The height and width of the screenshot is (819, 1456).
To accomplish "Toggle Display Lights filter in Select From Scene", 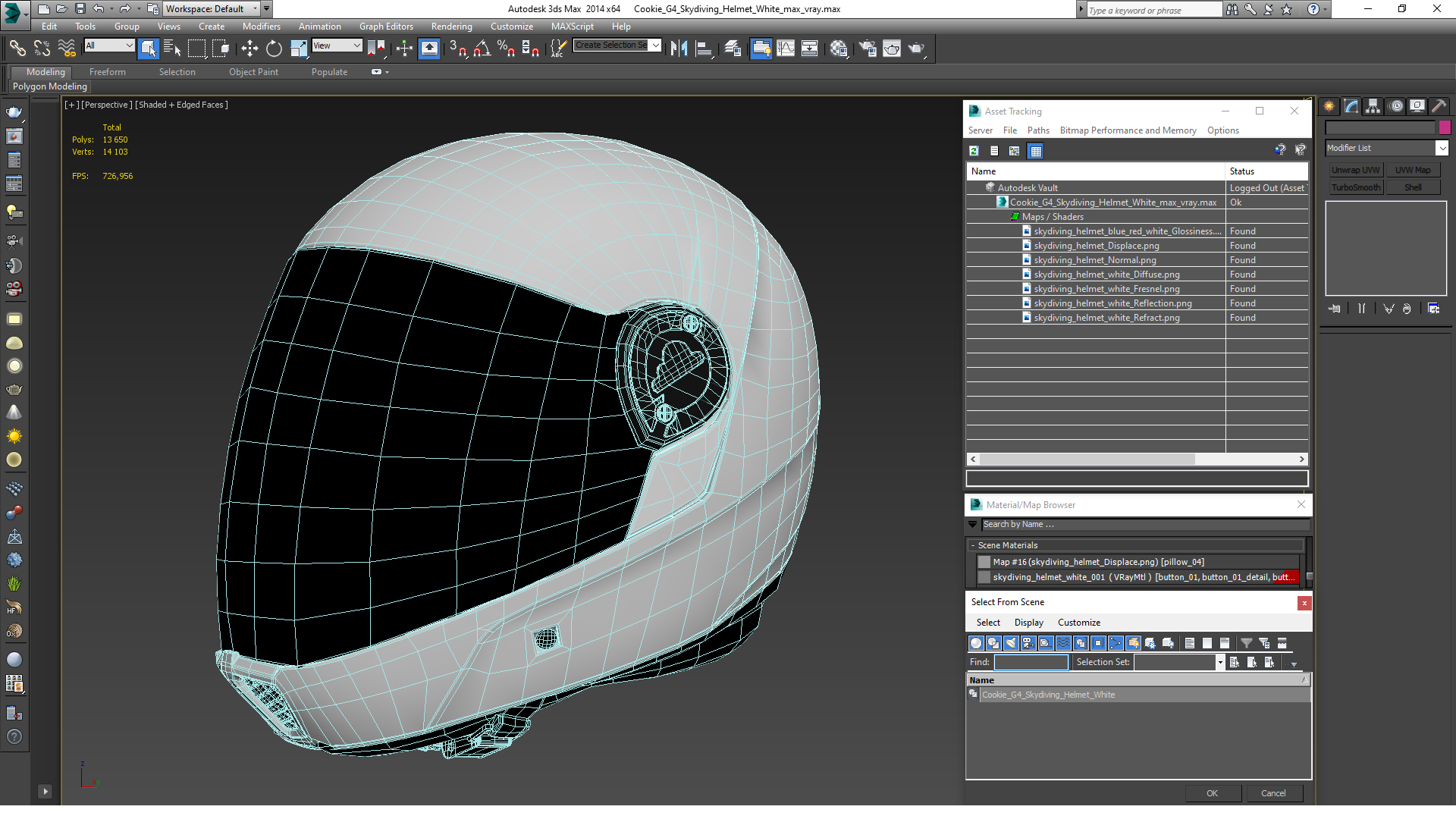I will (x=1011, y=643).
